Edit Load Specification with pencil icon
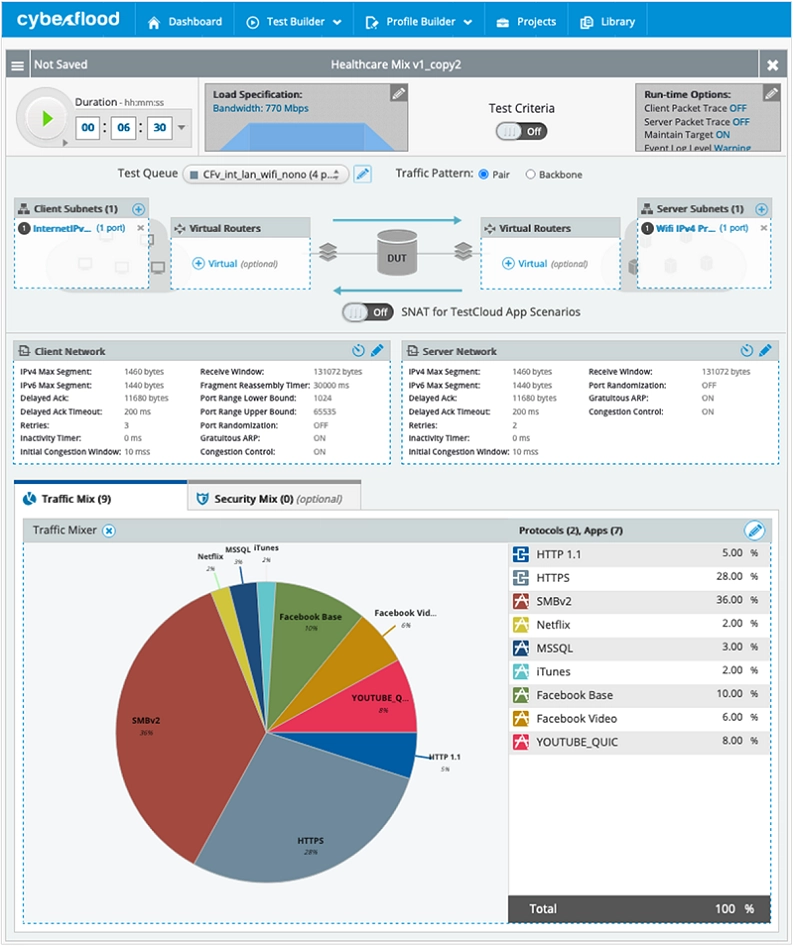The height and width of the screenshot is (946, 794). click(x=398, y=94)
